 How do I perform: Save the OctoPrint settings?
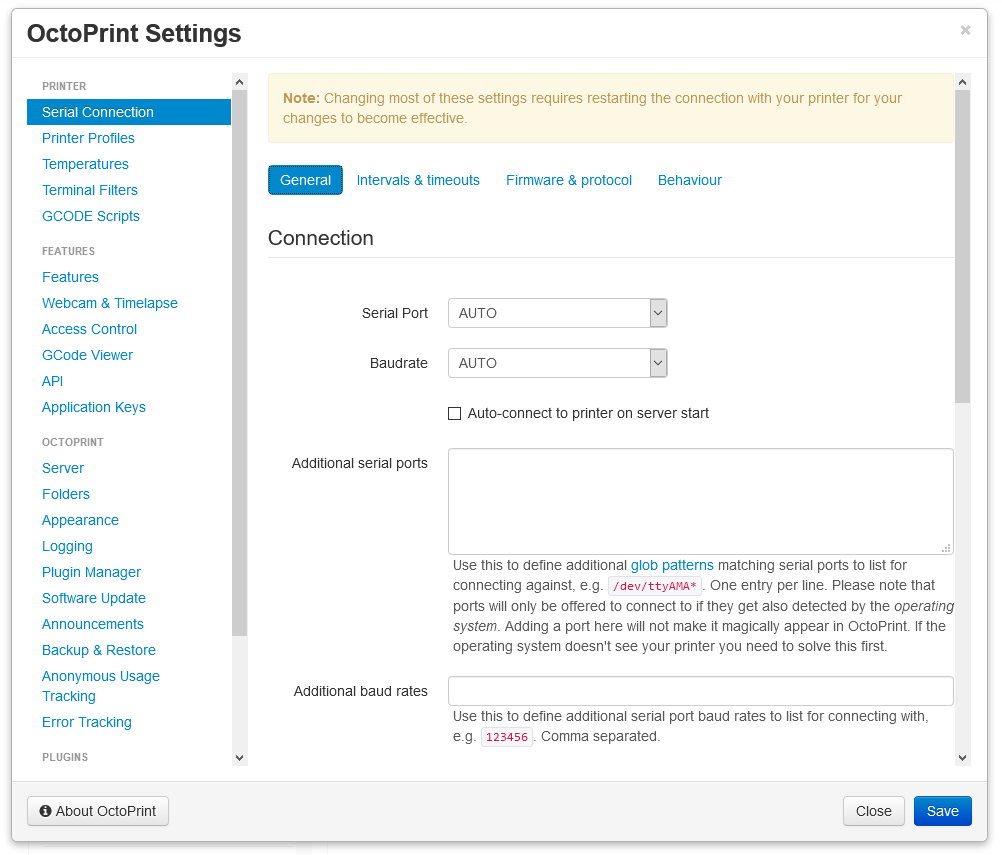[943, 811]
